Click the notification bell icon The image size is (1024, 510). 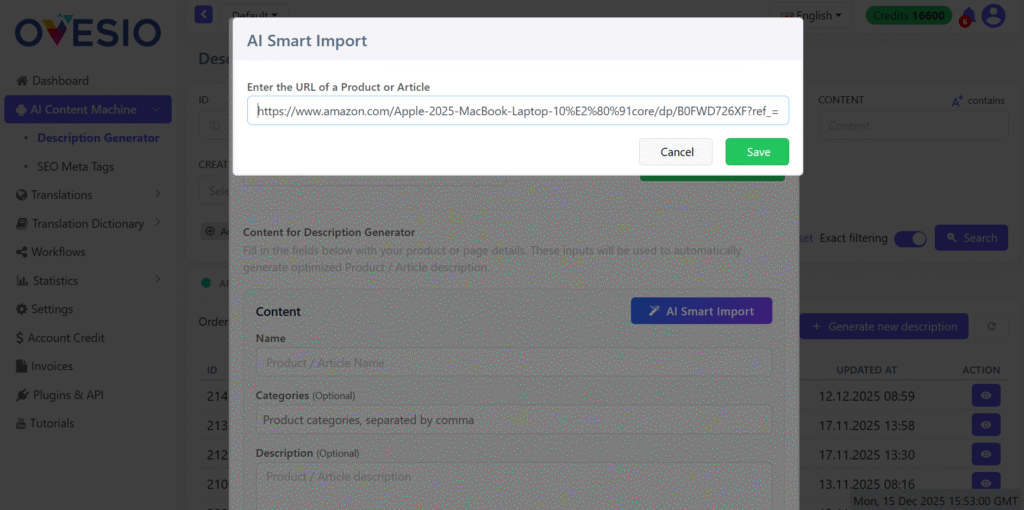click(968, 16)
